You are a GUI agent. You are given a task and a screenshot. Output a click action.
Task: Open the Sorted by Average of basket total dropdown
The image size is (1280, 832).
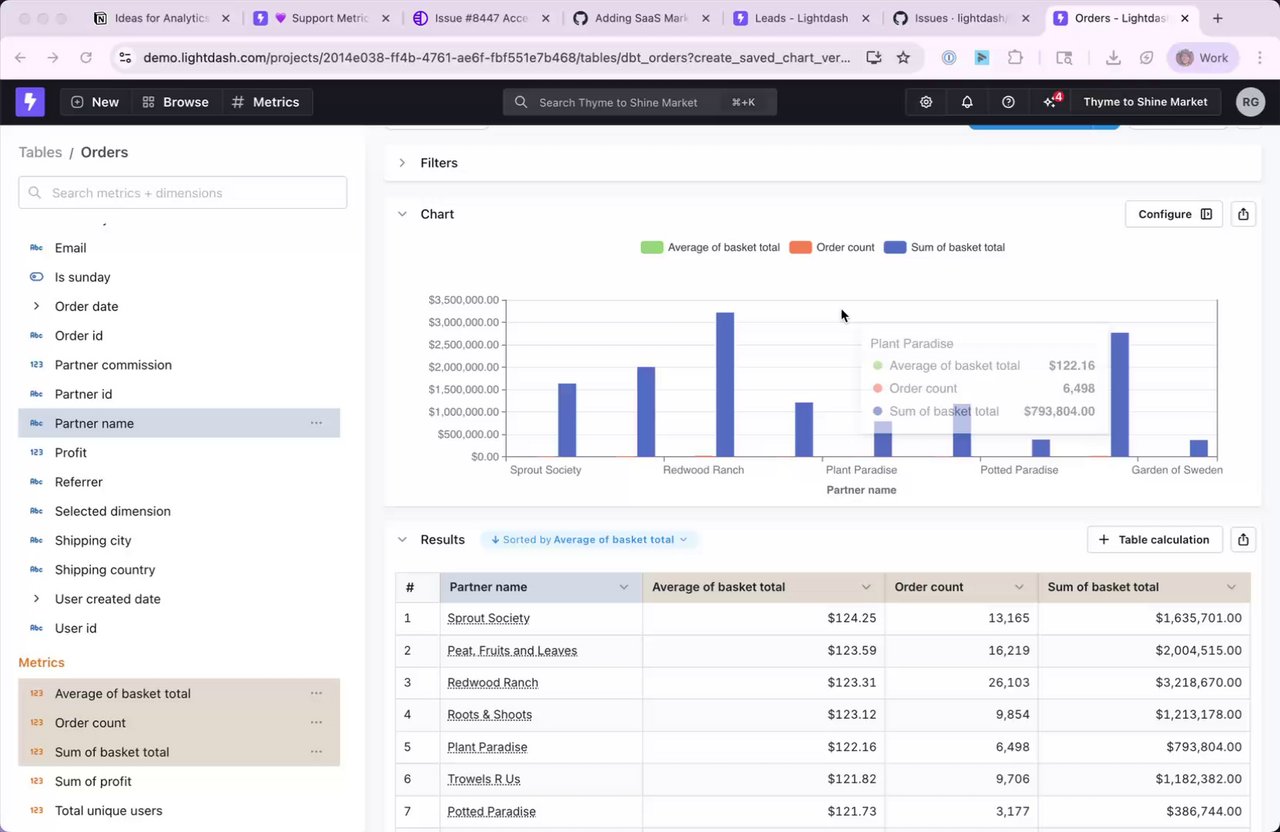[x=589, y=540]
